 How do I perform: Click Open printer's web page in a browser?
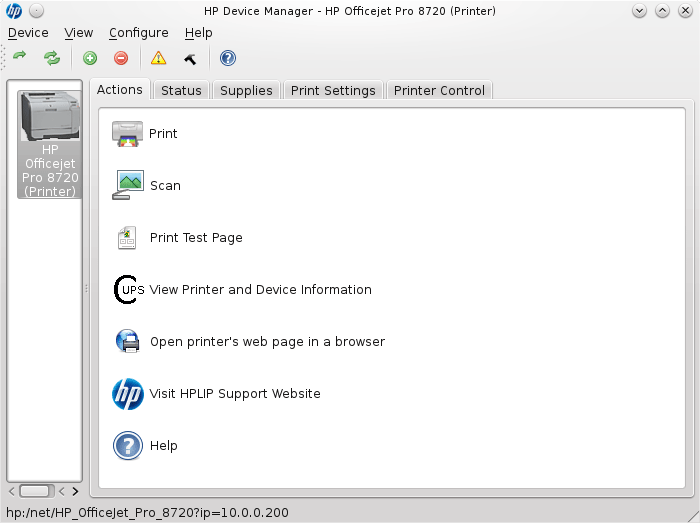(x=267, y=342)
